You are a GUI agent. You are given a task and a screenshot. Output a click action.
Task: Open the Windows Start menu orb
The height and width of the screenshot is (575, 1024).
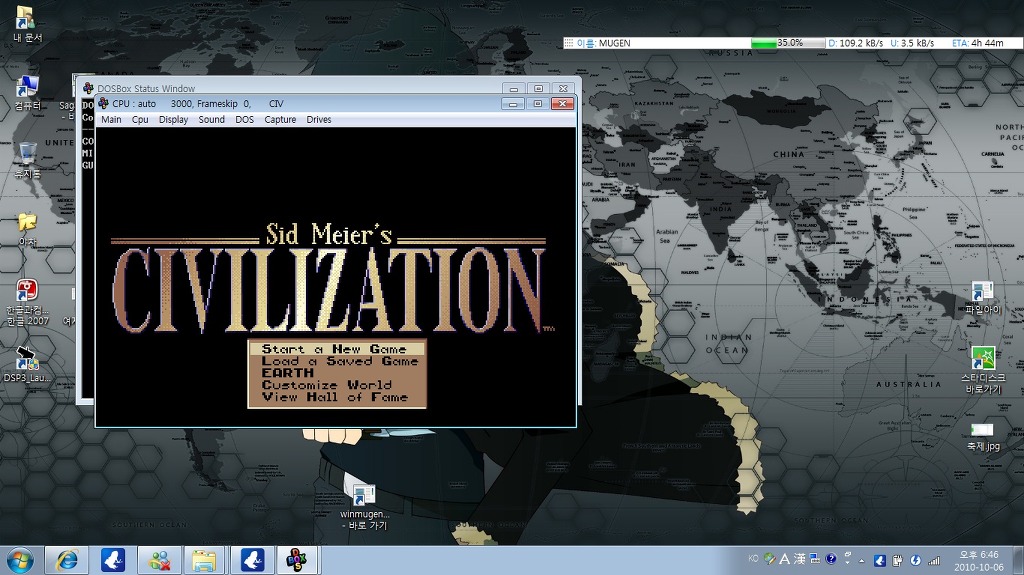click(20, 560)
